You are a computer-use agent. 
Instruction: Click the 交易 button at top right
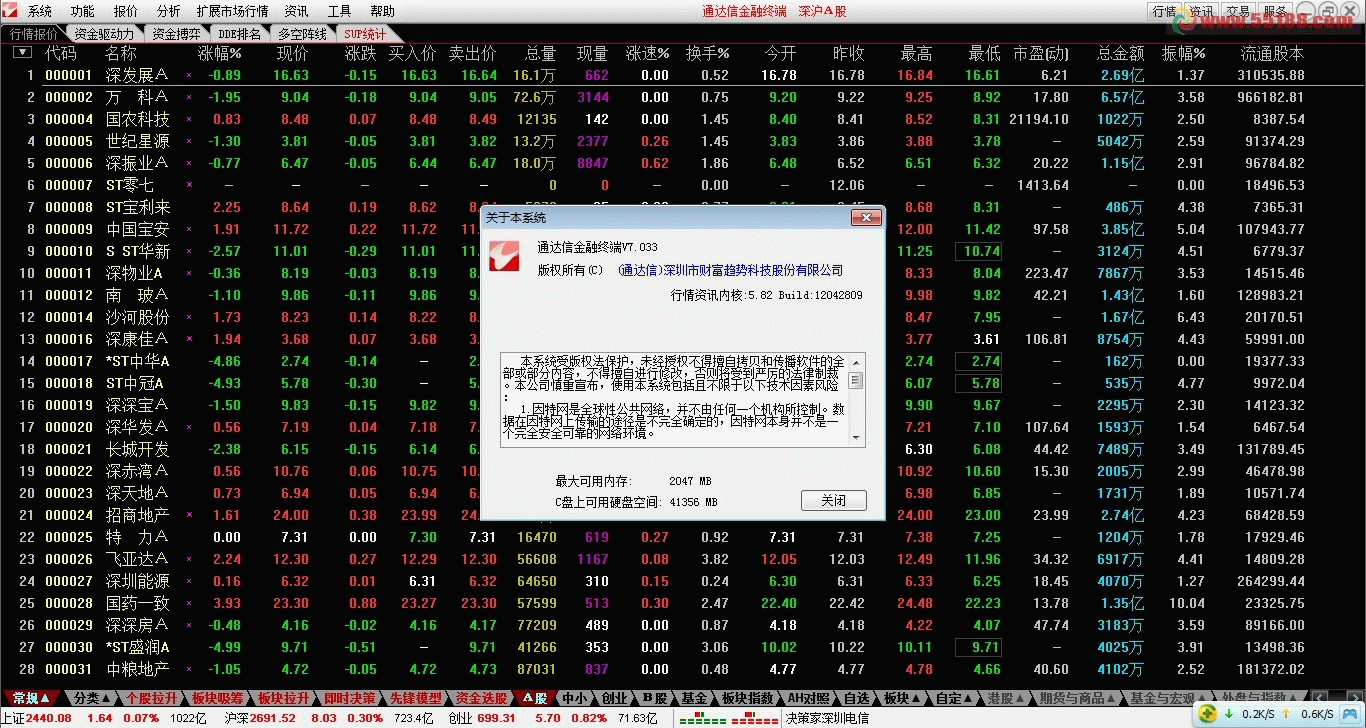point(1238,11)
